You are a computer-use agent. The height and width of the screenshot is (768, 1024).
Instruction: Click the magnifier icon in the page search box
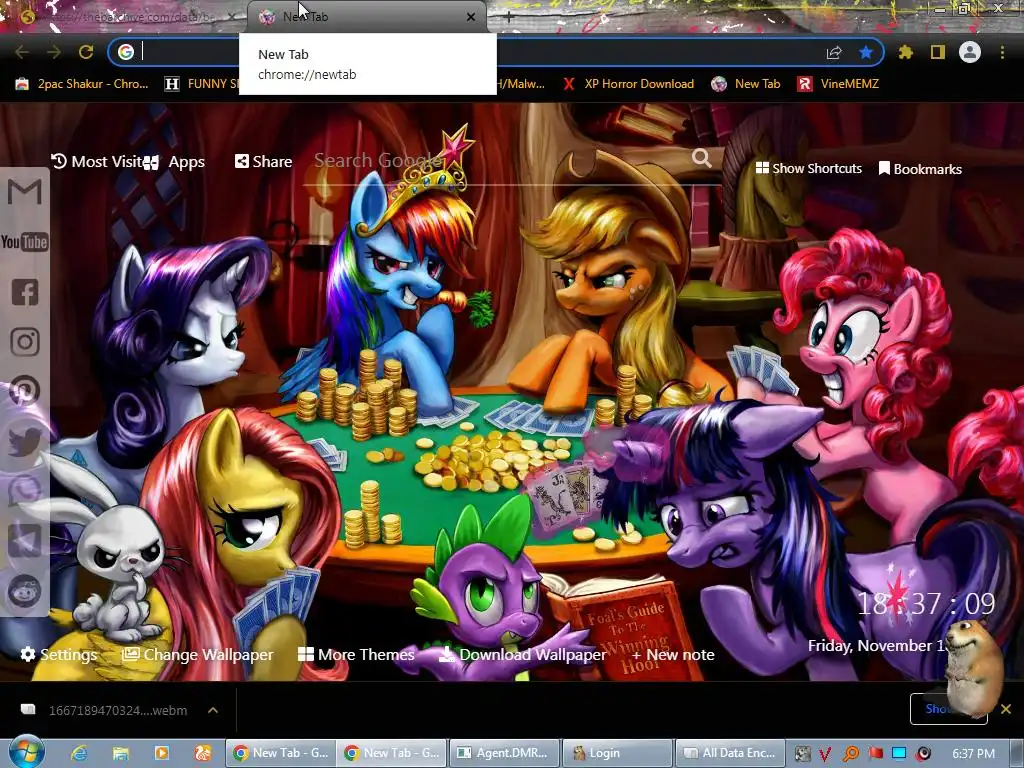tap(702, 157)
